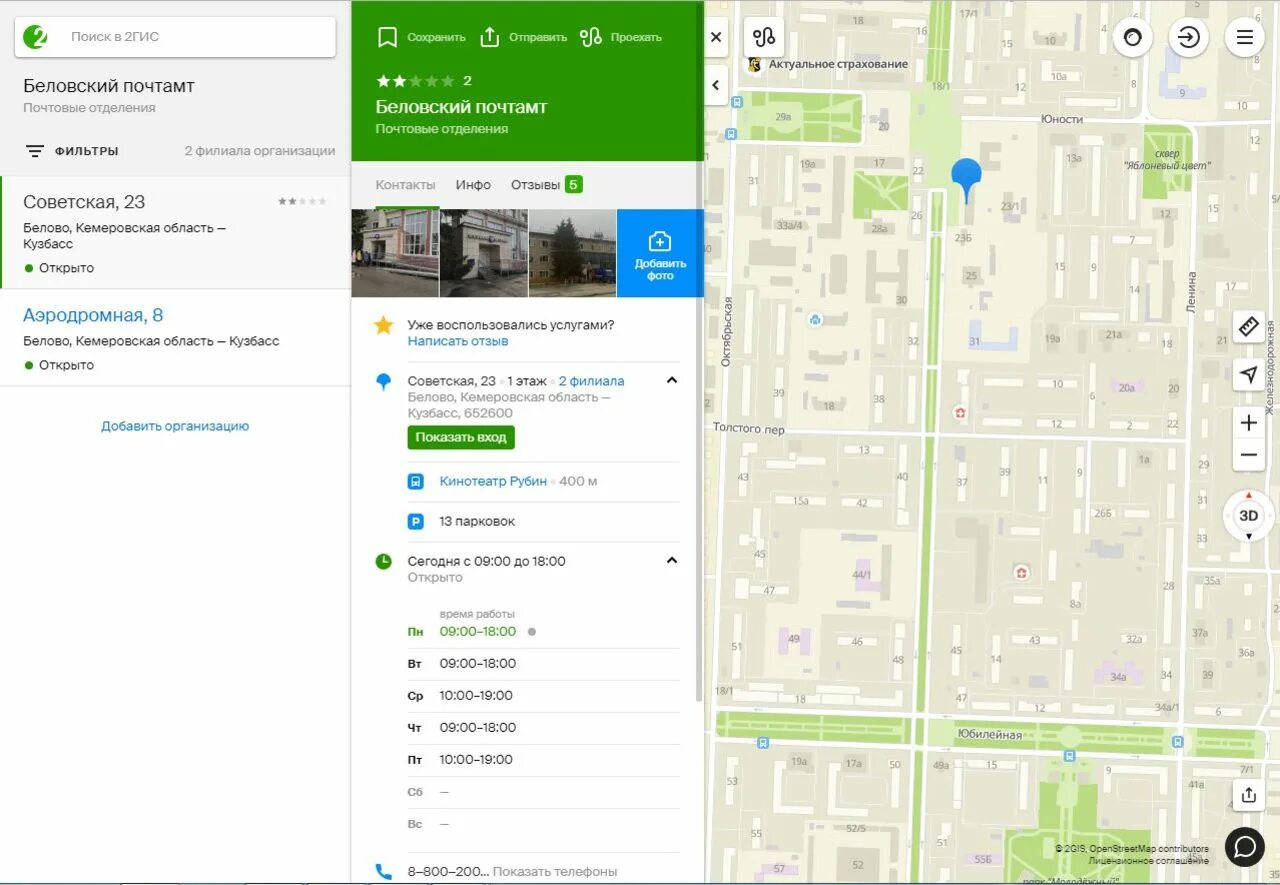Screen dimensions: 1280x885
Task: Open the first building photo
Action: (x=395, y=253)
